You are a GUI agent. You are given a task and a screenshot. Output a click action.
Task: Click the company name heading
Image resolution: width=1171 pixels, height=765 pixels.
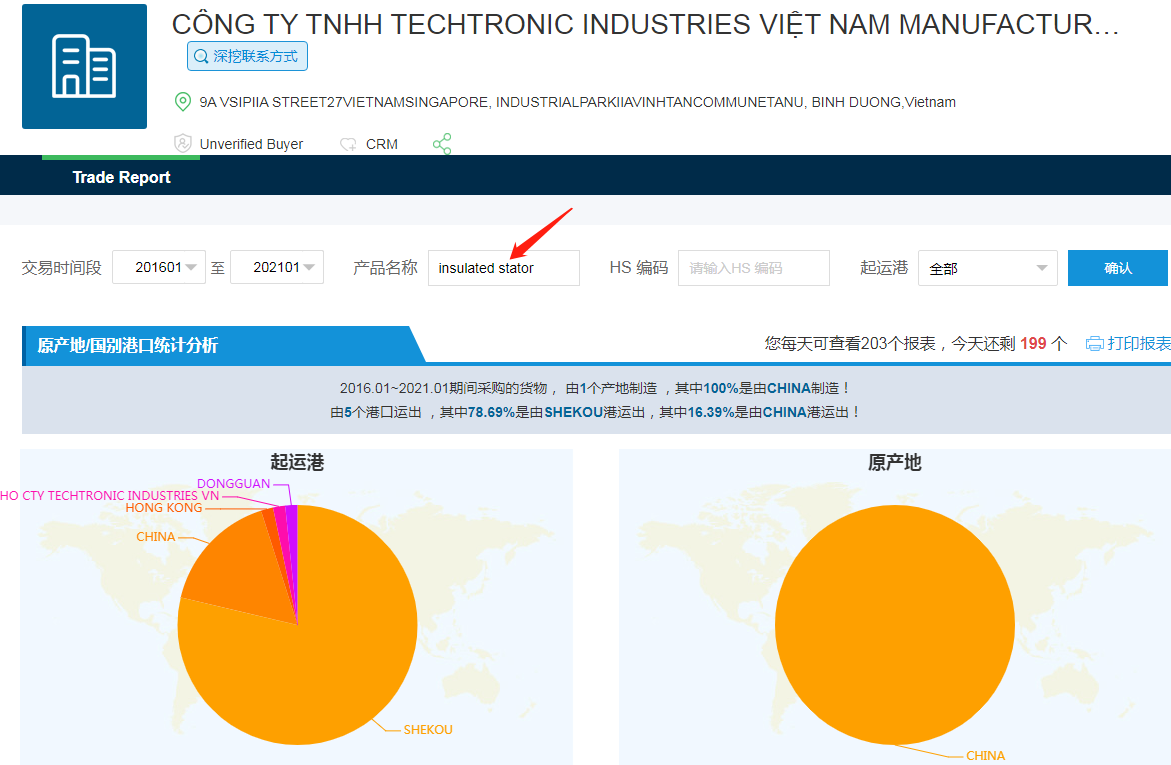click(645, 24)
